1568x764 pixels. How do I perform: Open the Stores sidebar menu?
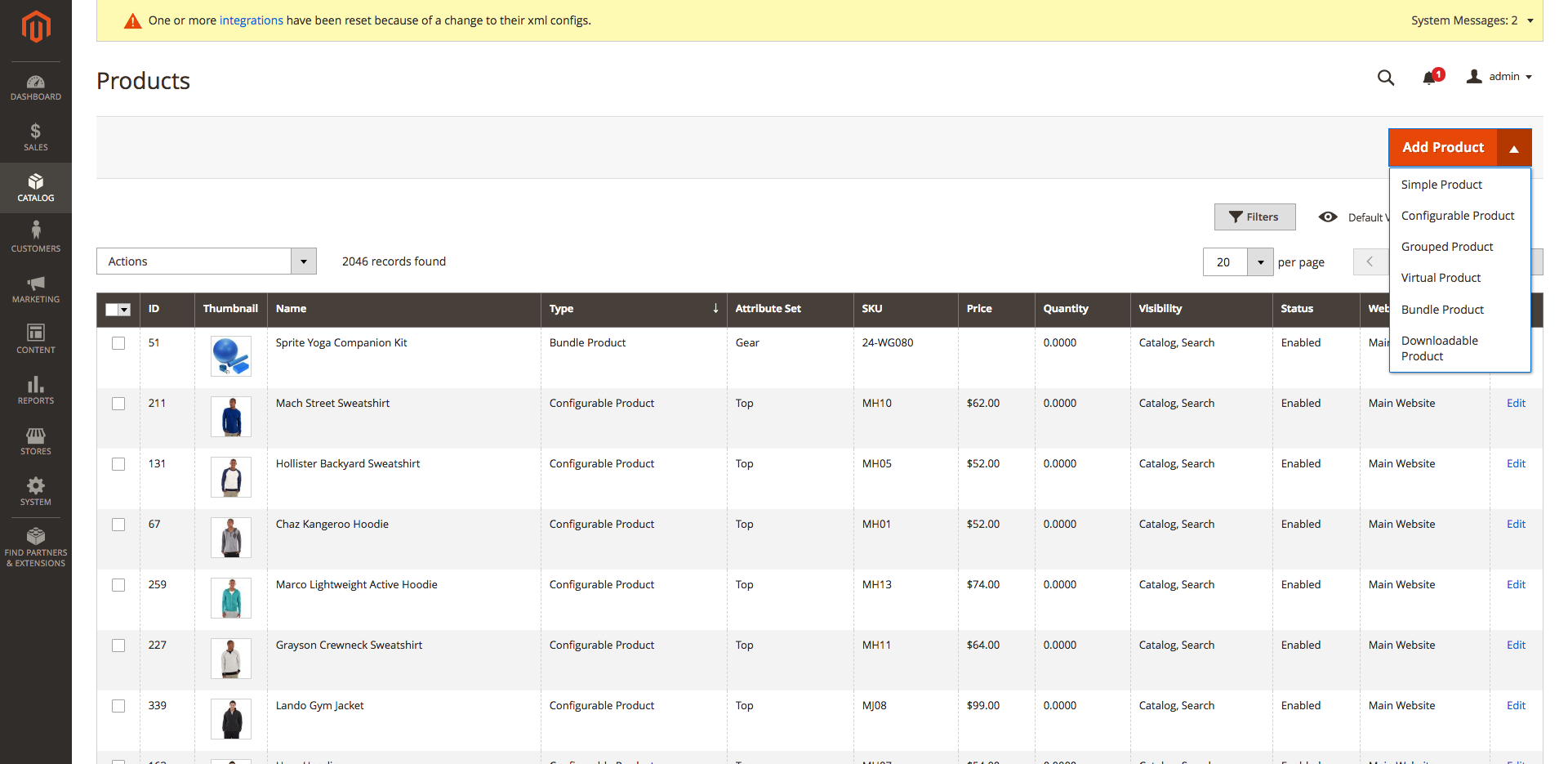coord(36,440)
